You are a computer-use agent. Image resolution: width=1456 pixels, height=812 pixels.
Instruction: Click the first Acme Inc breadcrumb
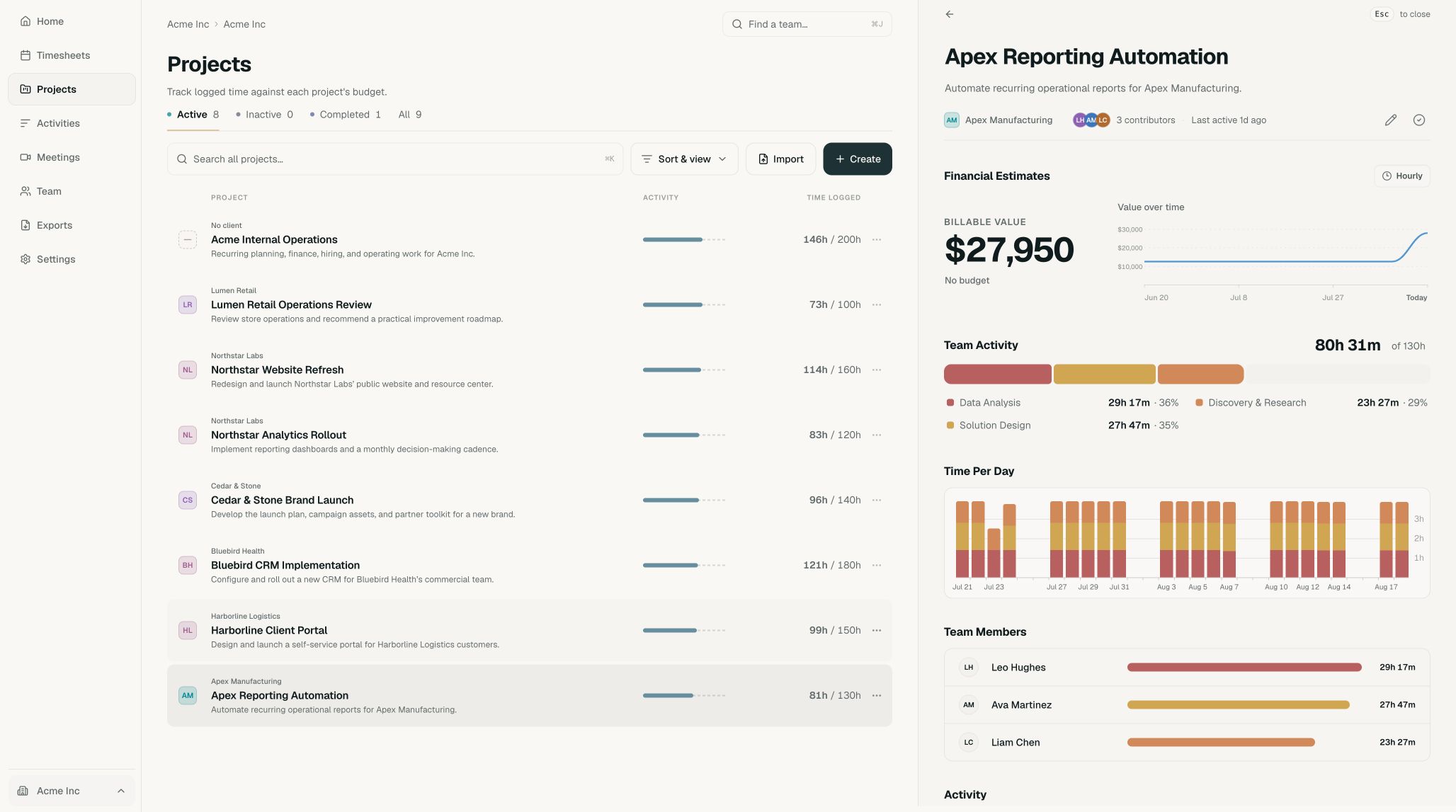coord(188,24)
